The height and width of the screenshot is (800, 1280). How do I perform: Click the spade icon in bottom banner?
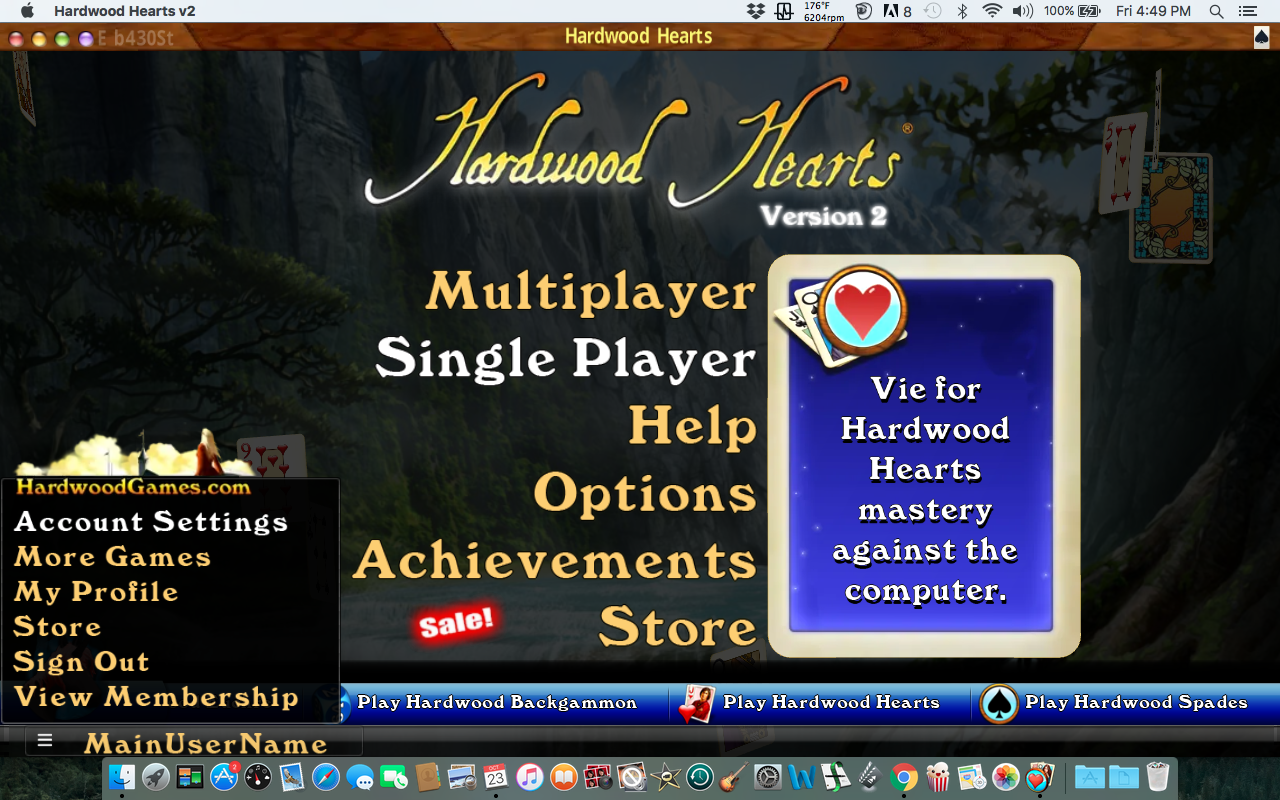[999, 703]
